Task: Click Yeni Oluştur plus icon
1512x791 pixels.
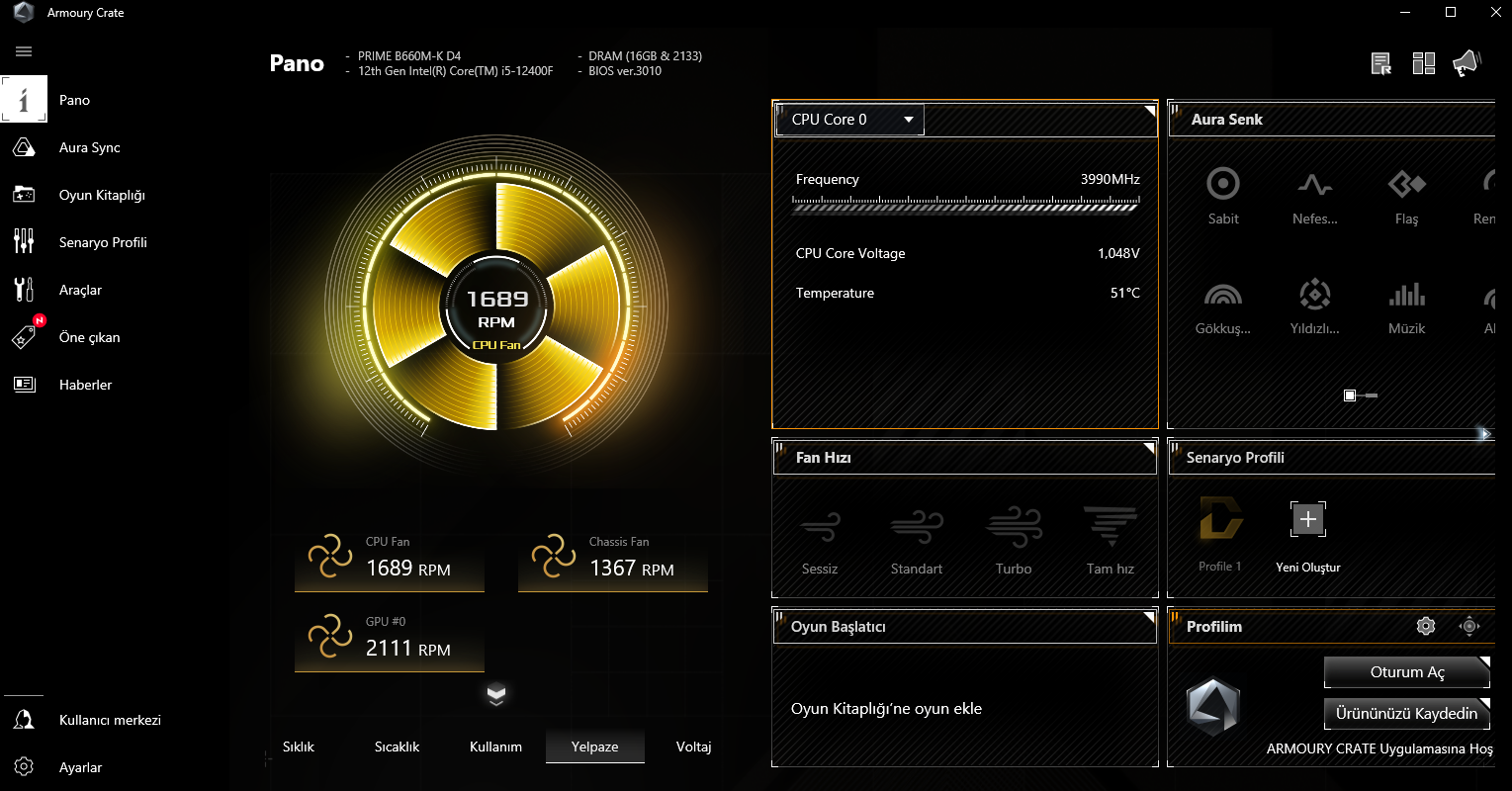Action: tap(1308, 519)
